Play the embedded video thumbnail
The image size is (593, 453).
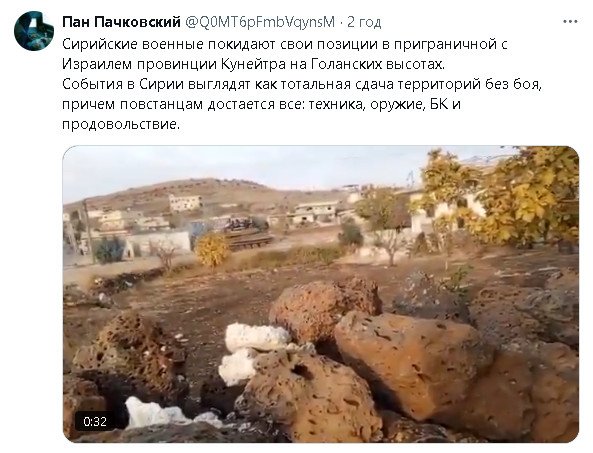[321, 294]
